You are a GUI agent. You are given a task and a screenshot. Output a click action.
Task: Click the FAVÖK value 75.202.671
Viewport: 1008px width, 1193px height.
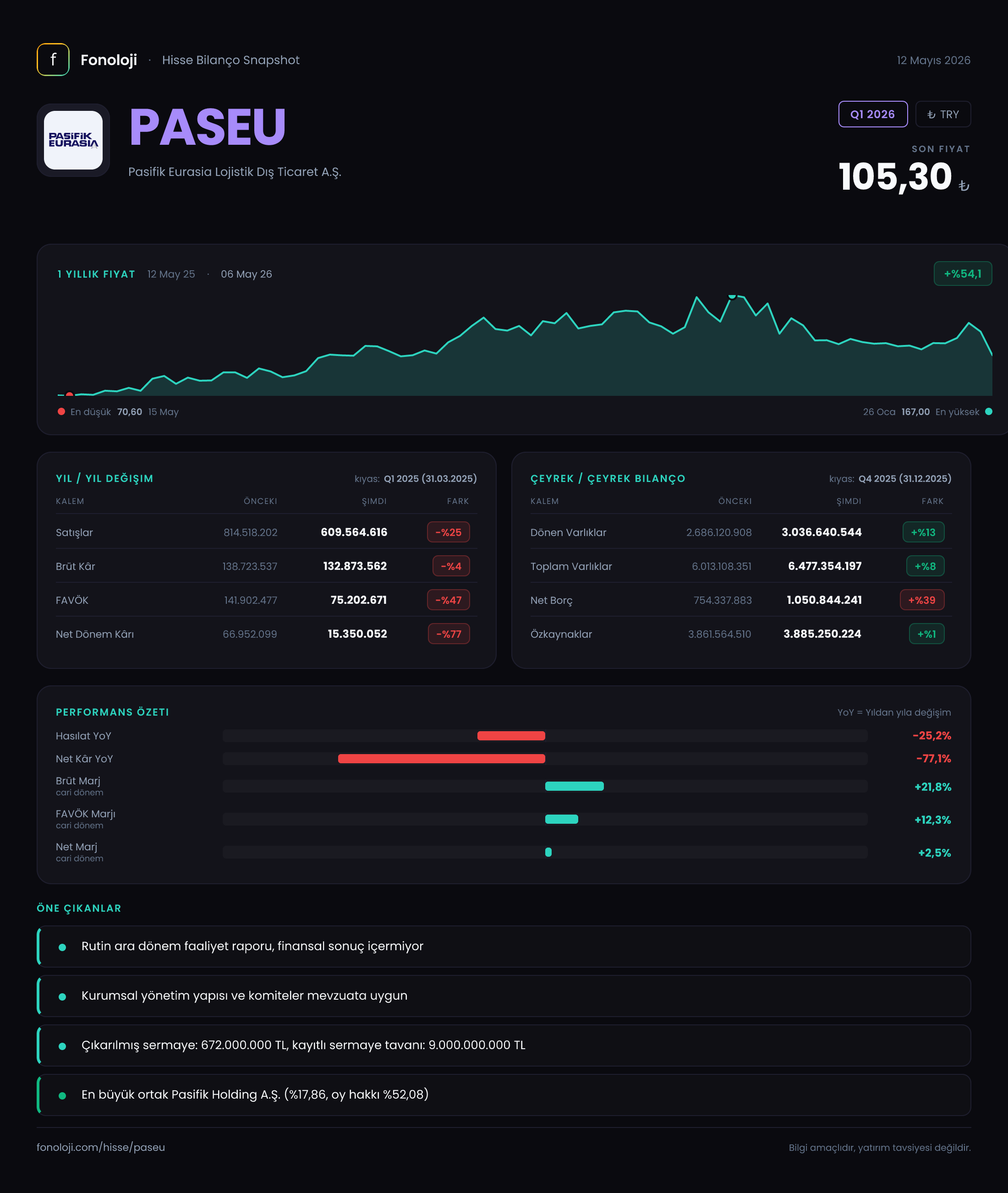(x=358, y=600)
